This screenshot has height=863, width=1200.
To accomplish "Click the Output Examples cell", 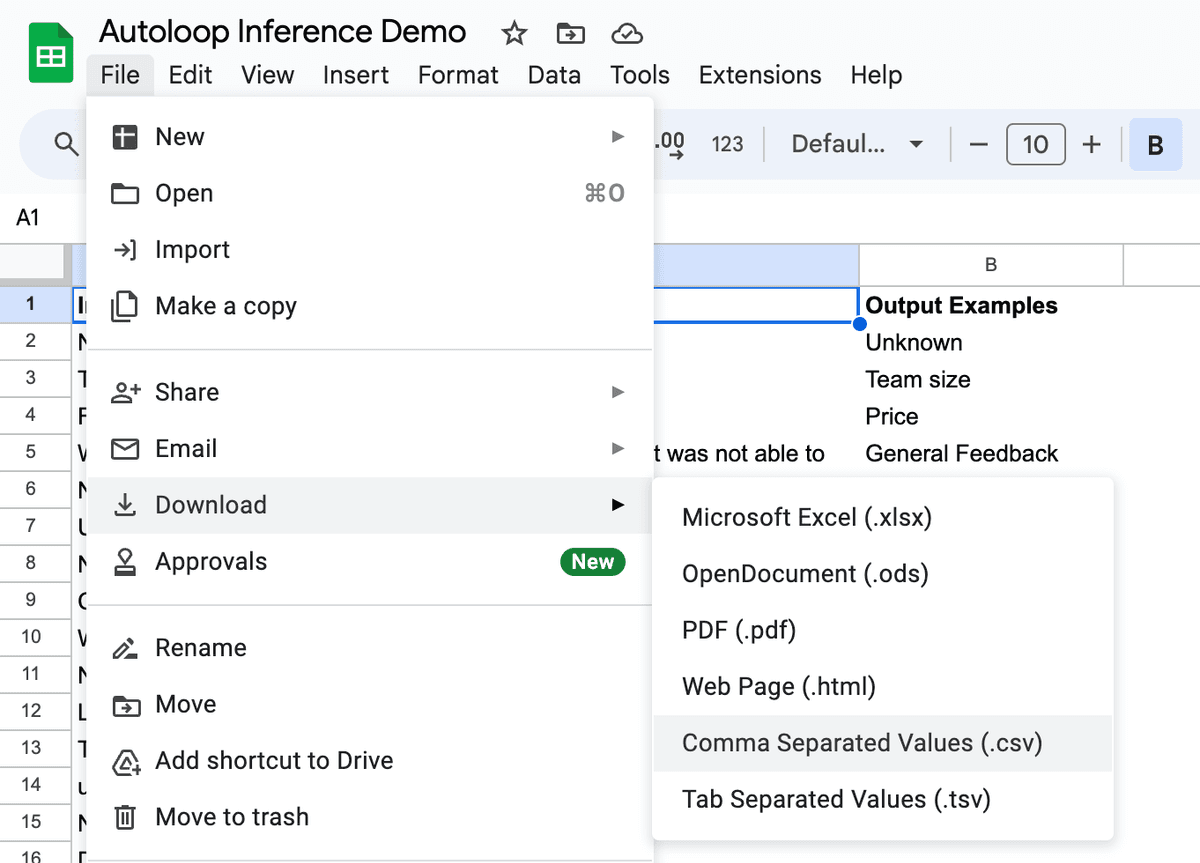I will 991,305.
